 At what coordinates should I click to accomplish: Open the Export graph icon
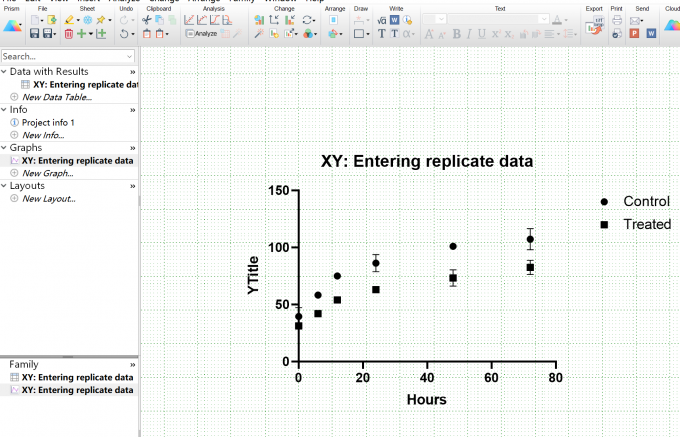click(594, 26)
